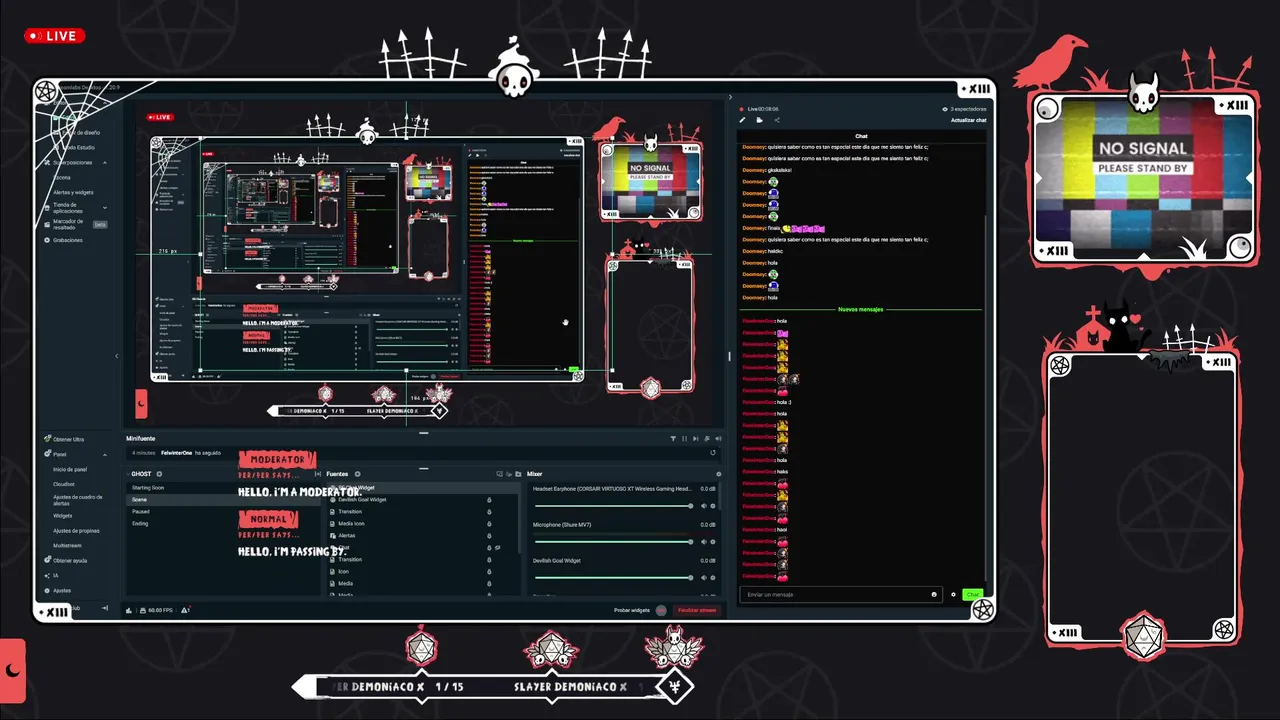Lock the Devilish Goal Widget source
Image resolution: width=1280 pixels, height=720 pixels.
click(x=489, y=500)
